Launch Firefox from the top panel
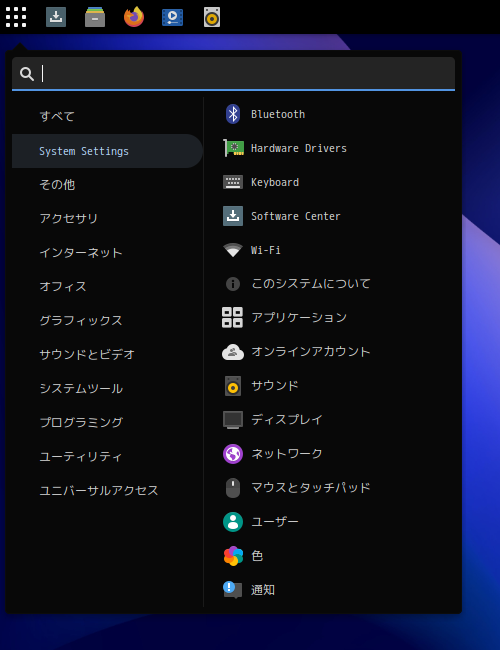 134,17
